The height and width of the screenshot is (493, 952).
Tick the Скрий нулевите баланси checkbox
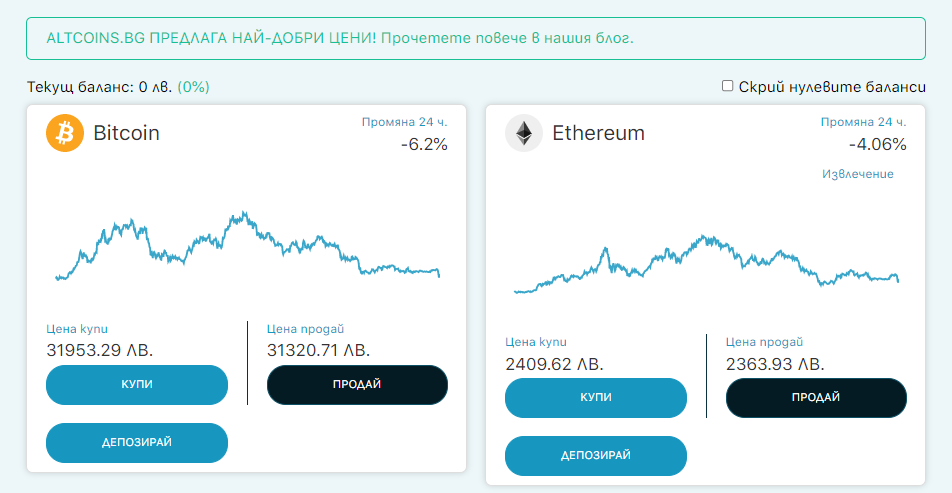(727, 86)
